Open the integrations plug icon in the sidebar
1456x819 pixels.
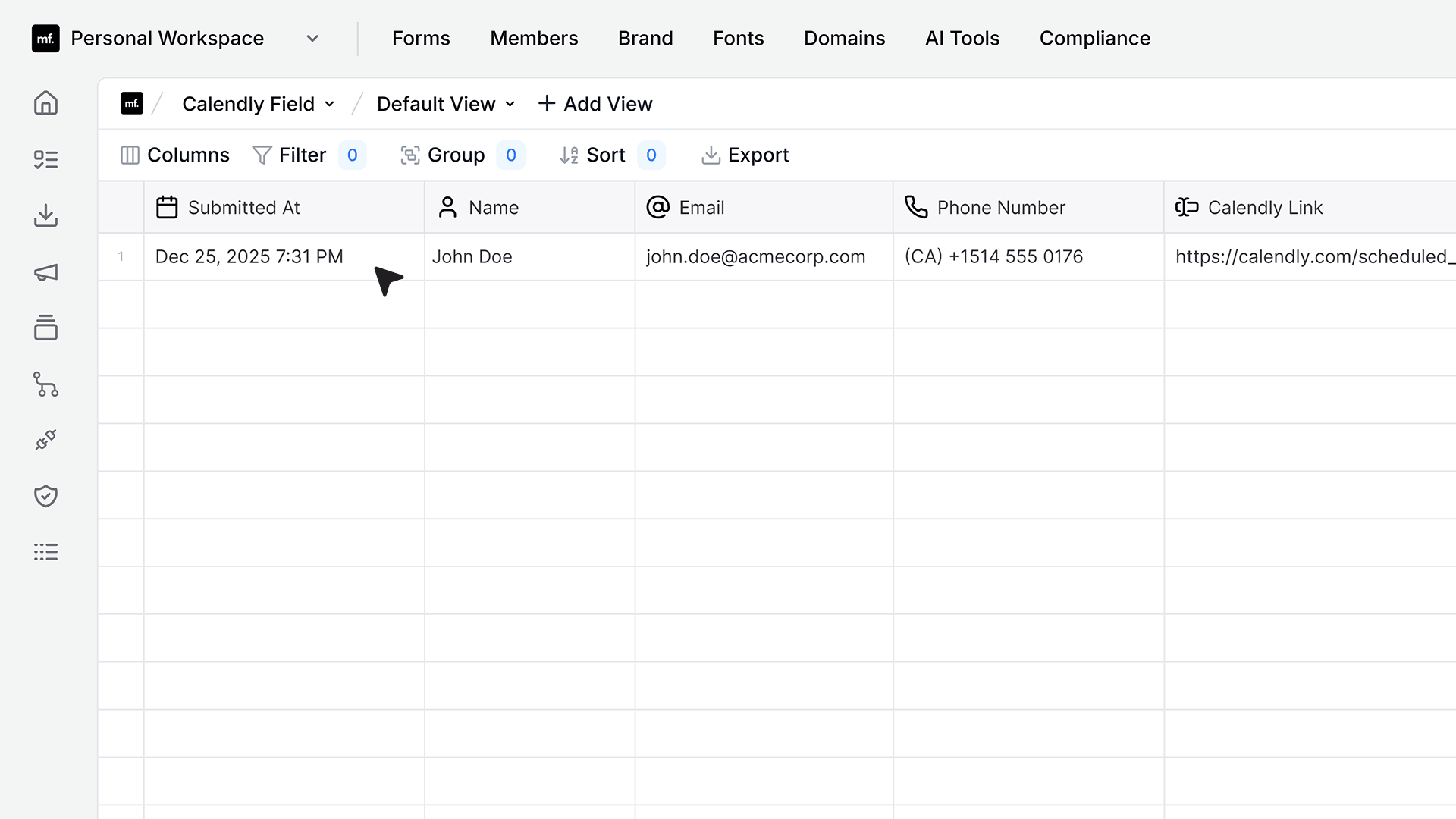(45, 440)
